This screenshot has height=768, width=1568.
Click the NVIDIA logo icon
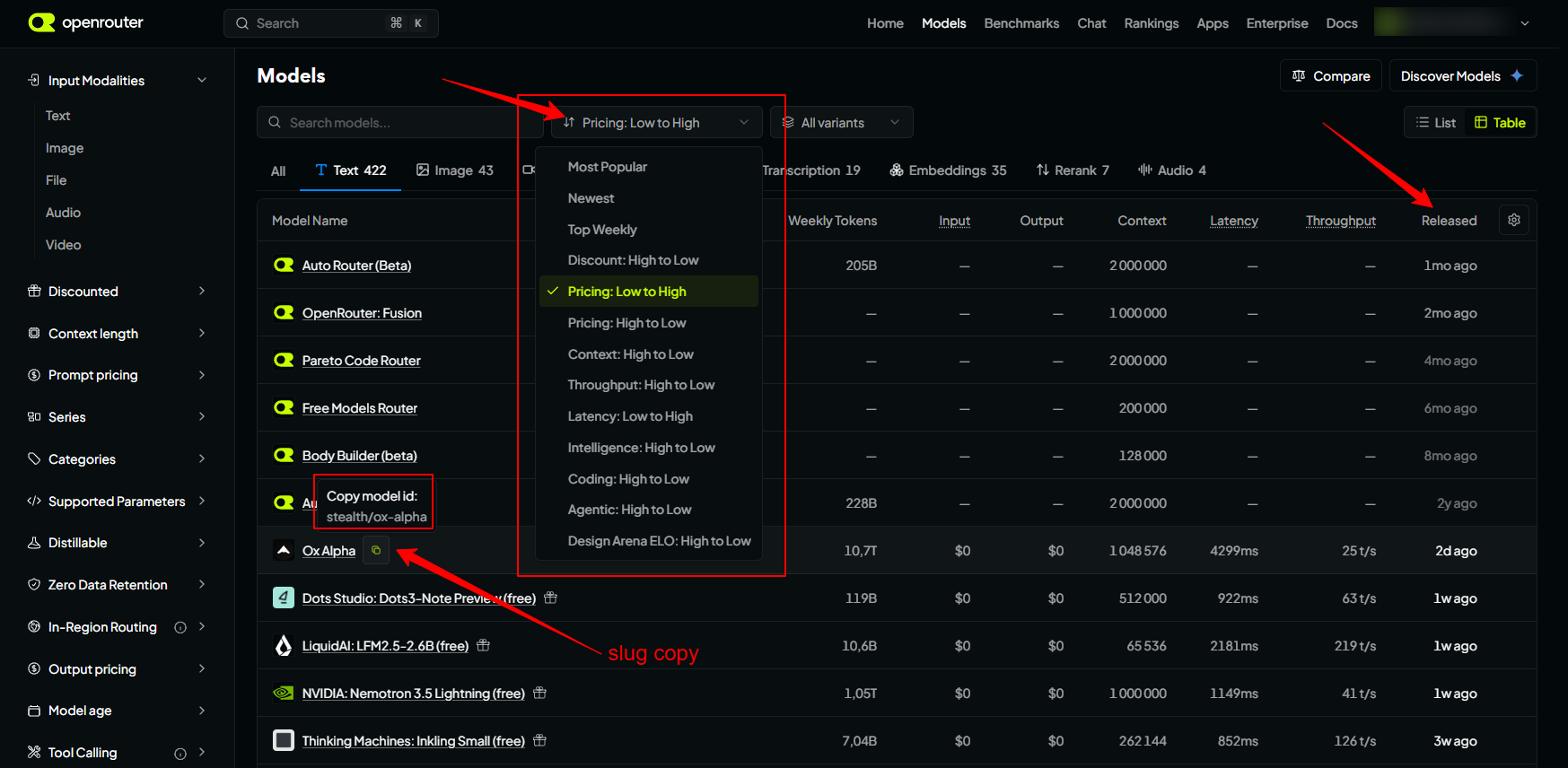(284, 693)
